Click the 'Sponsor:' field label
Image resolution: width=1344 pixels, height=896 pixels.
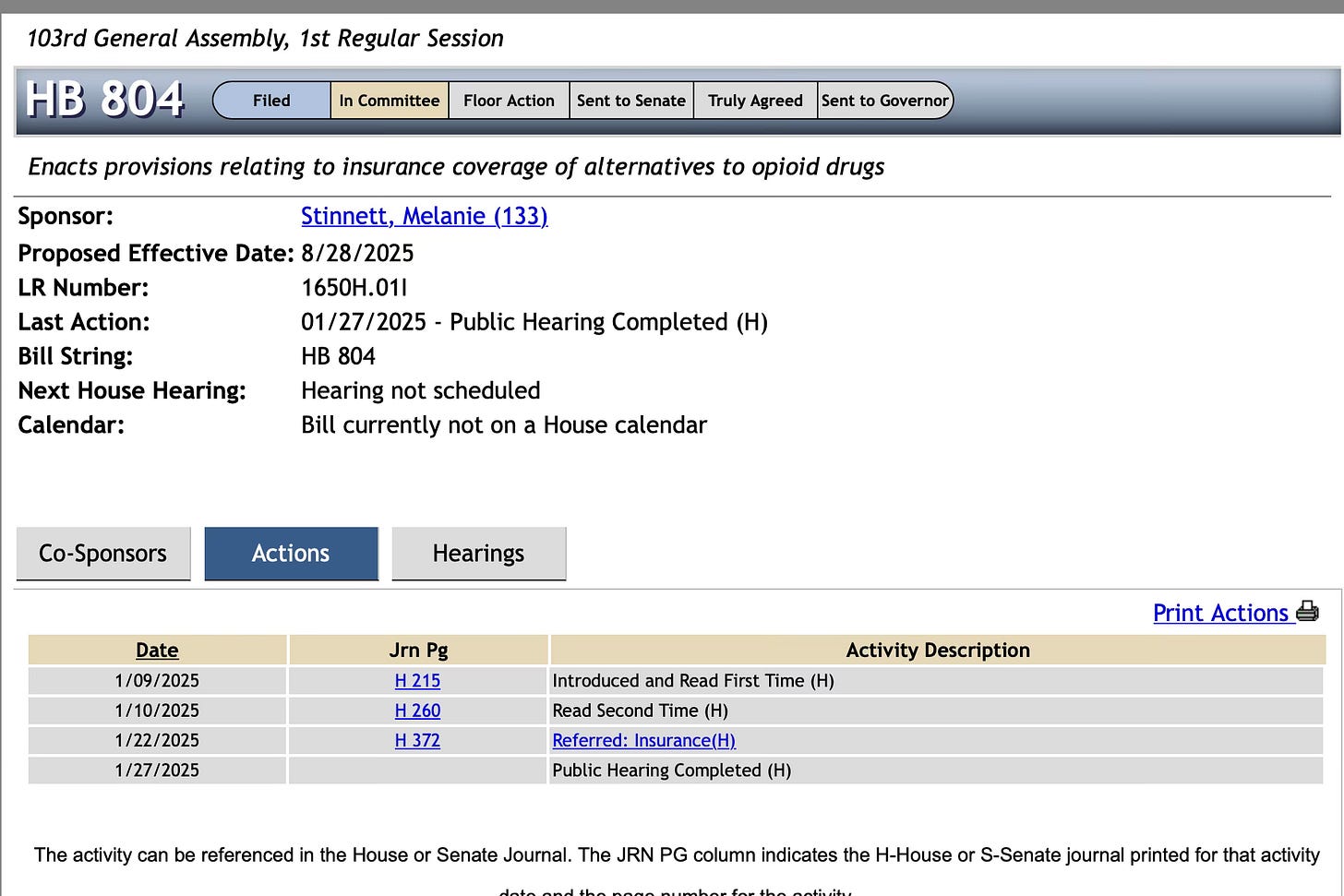66,216
